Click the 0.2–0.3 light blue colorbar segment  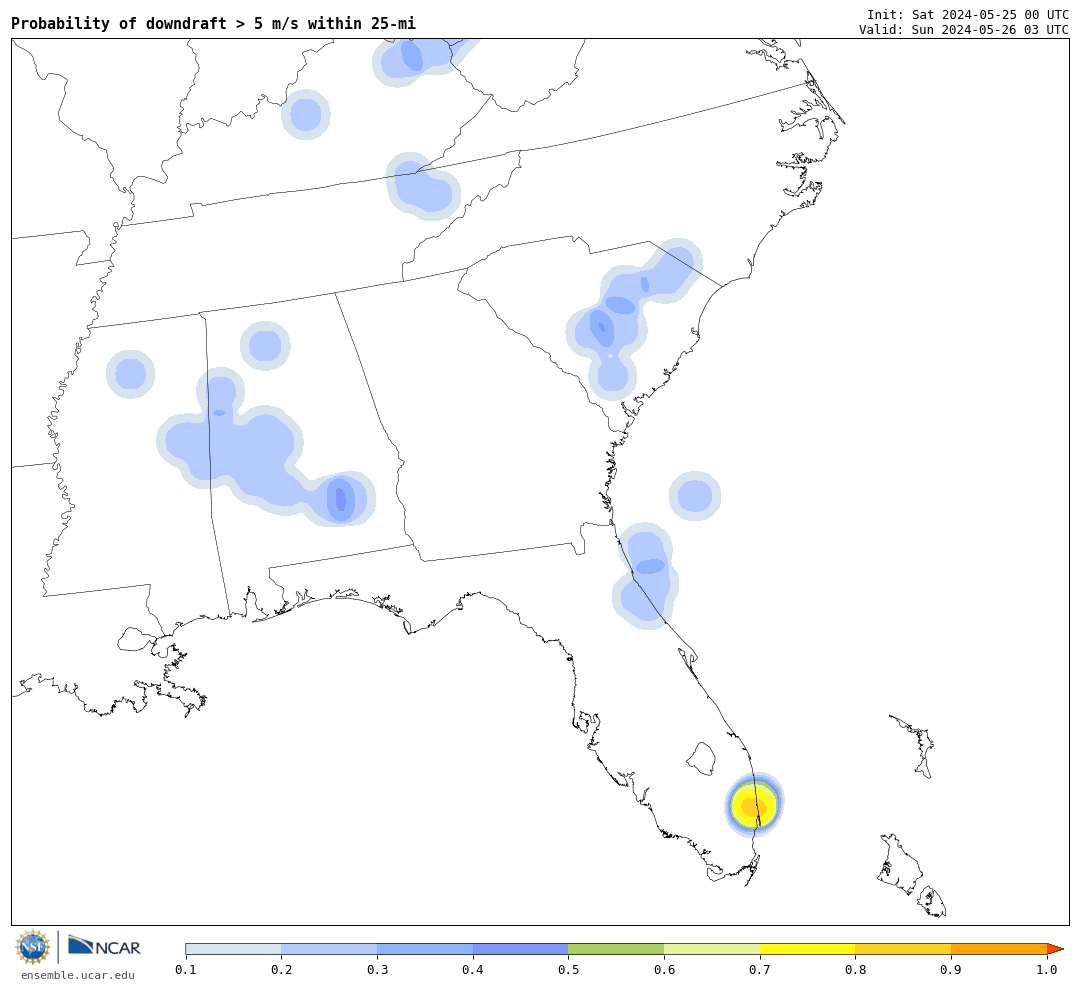pyautogui.click(x=329, y=949)
